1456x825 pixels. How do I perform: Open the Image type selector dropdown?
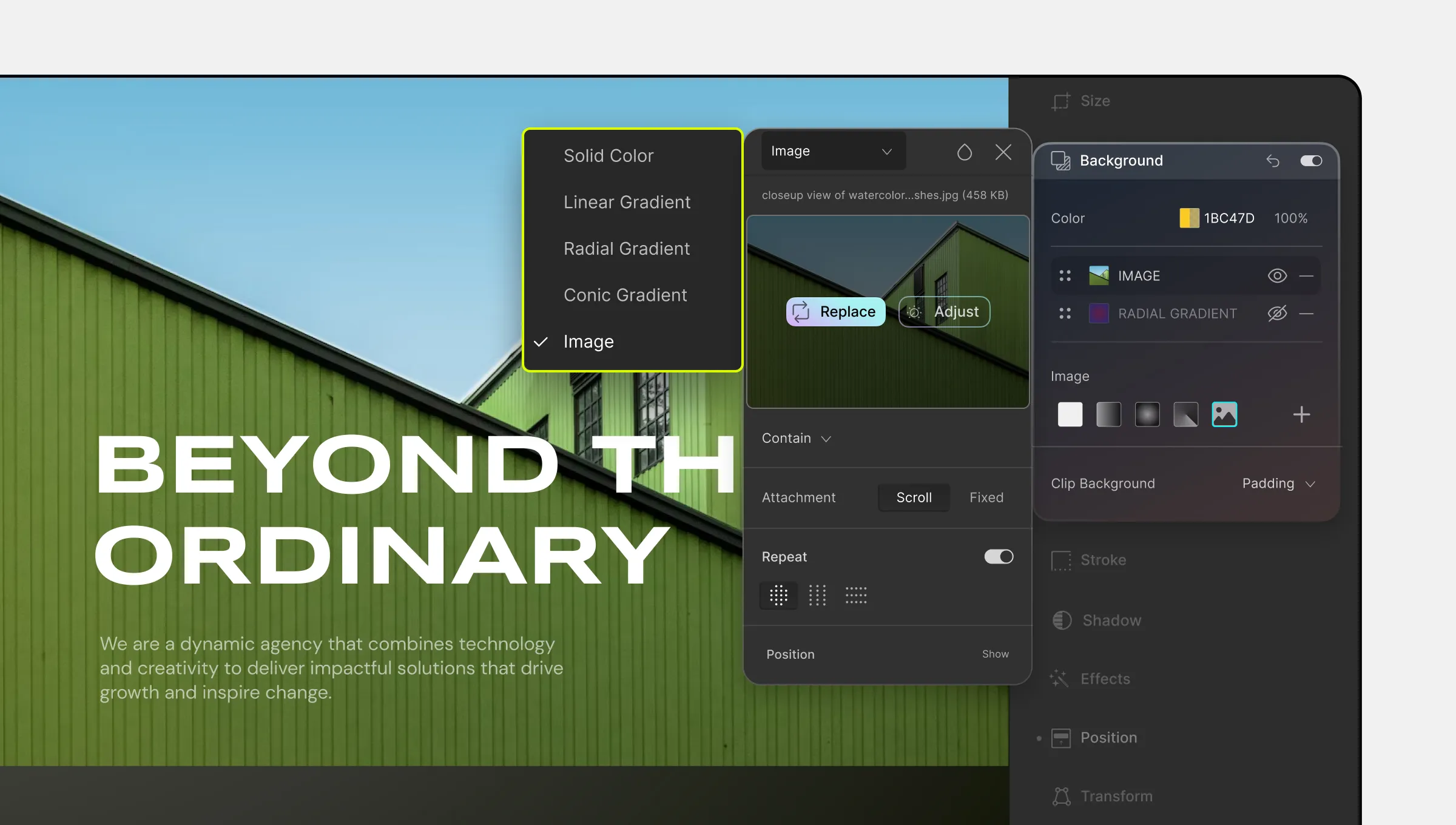(x=831, y=151)
